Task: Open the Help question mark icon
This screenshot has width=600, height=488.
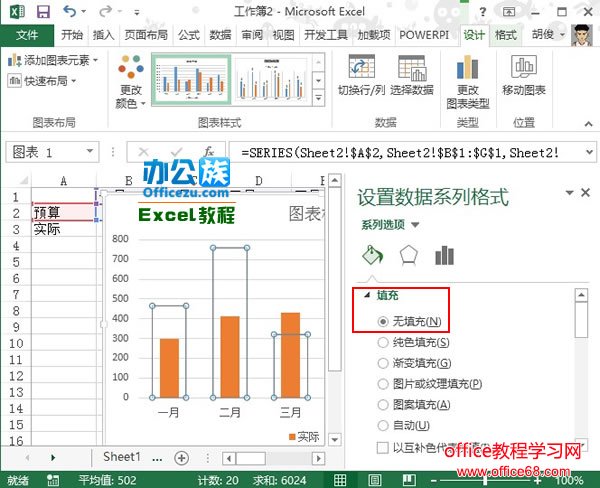Action: pyautogui.click(x=483, y=12)
